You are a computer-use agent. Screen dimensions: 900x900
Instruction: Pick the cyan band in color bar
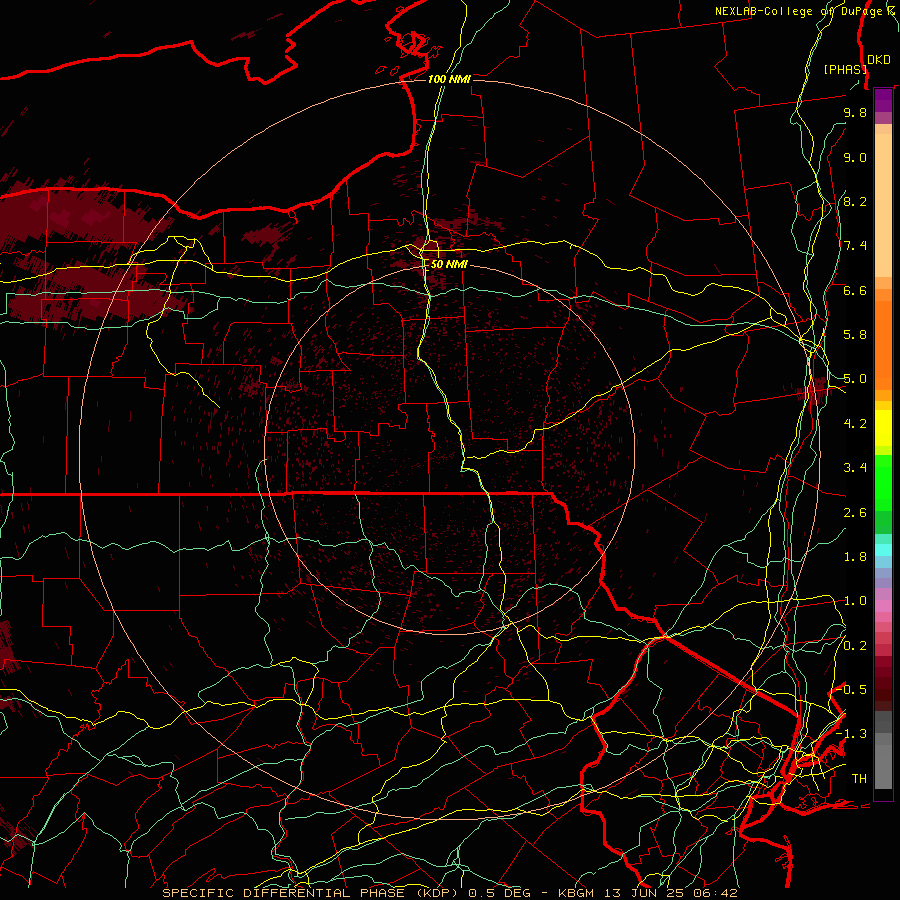click(883, 549)
